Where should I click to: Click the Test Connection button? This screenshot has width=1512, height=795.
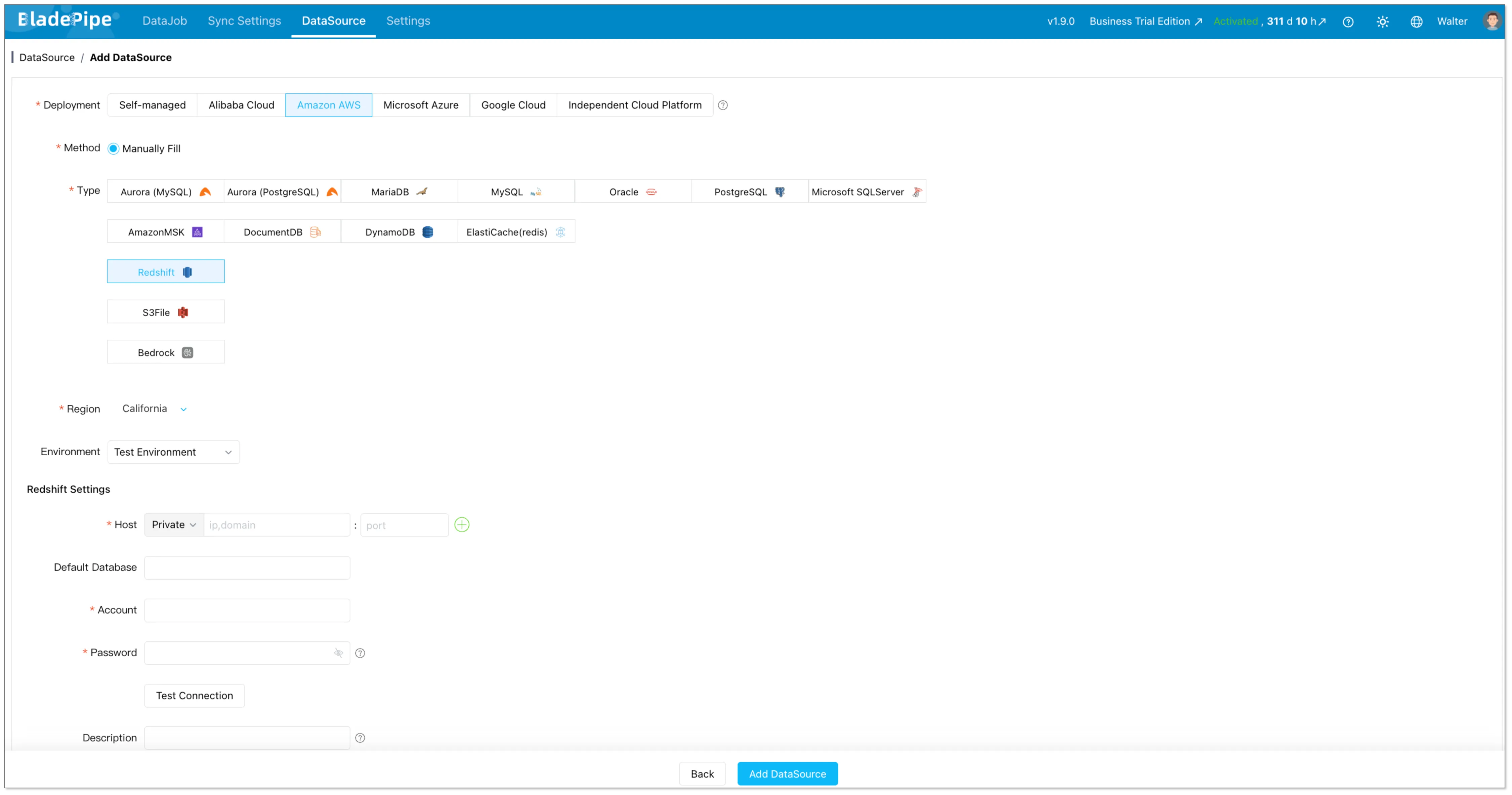coord(194,696)
